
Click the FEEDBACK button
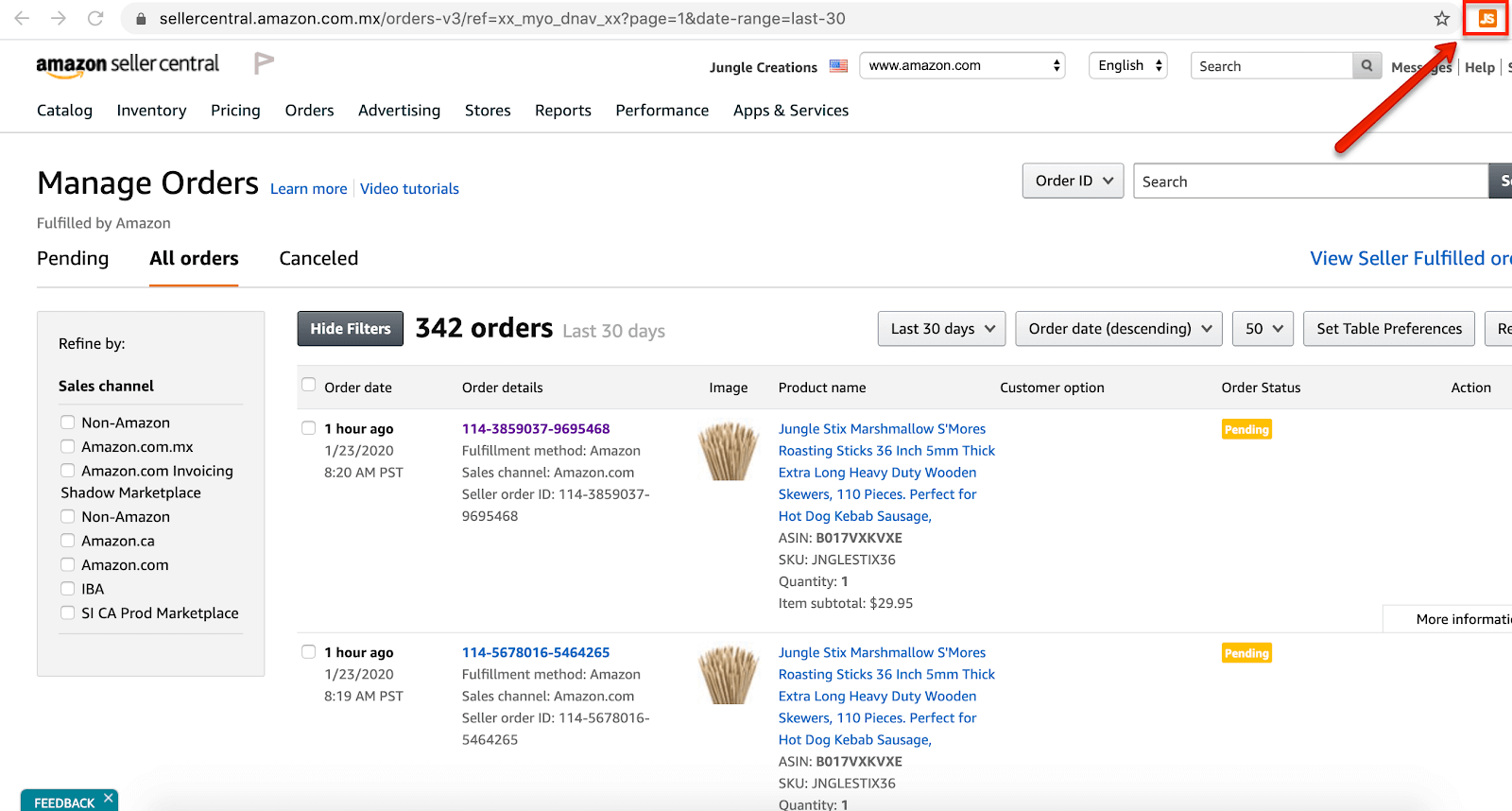coord(64,802)
